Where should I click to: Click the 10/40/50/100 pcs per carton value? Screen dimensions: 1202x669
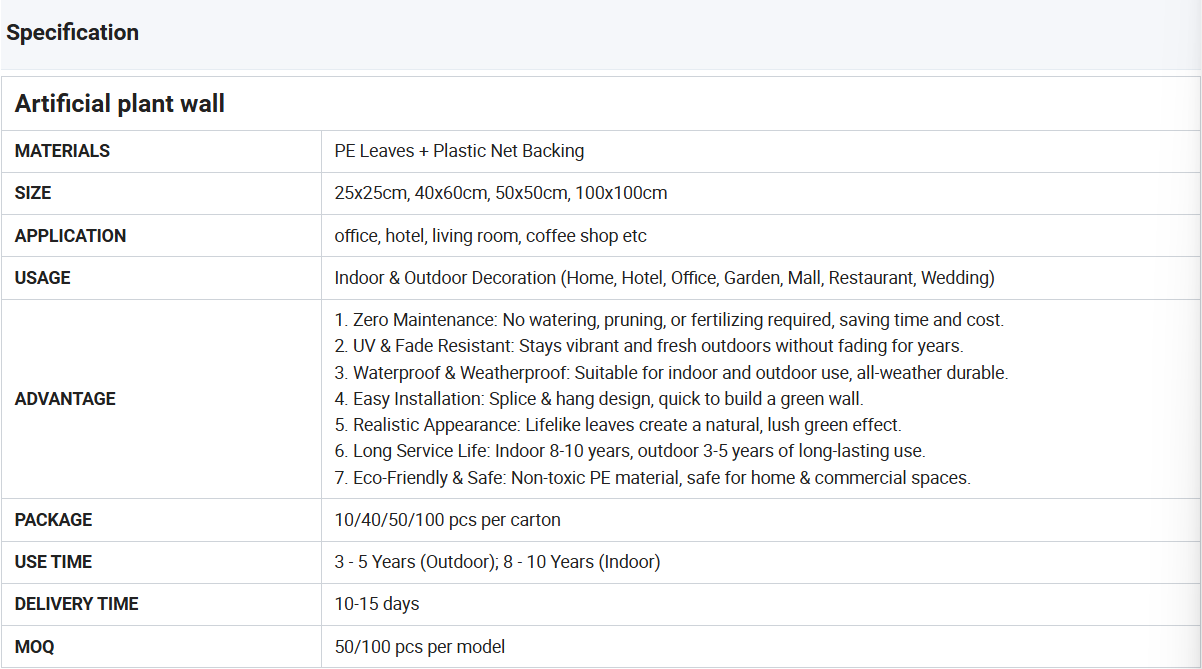(447, 520)
